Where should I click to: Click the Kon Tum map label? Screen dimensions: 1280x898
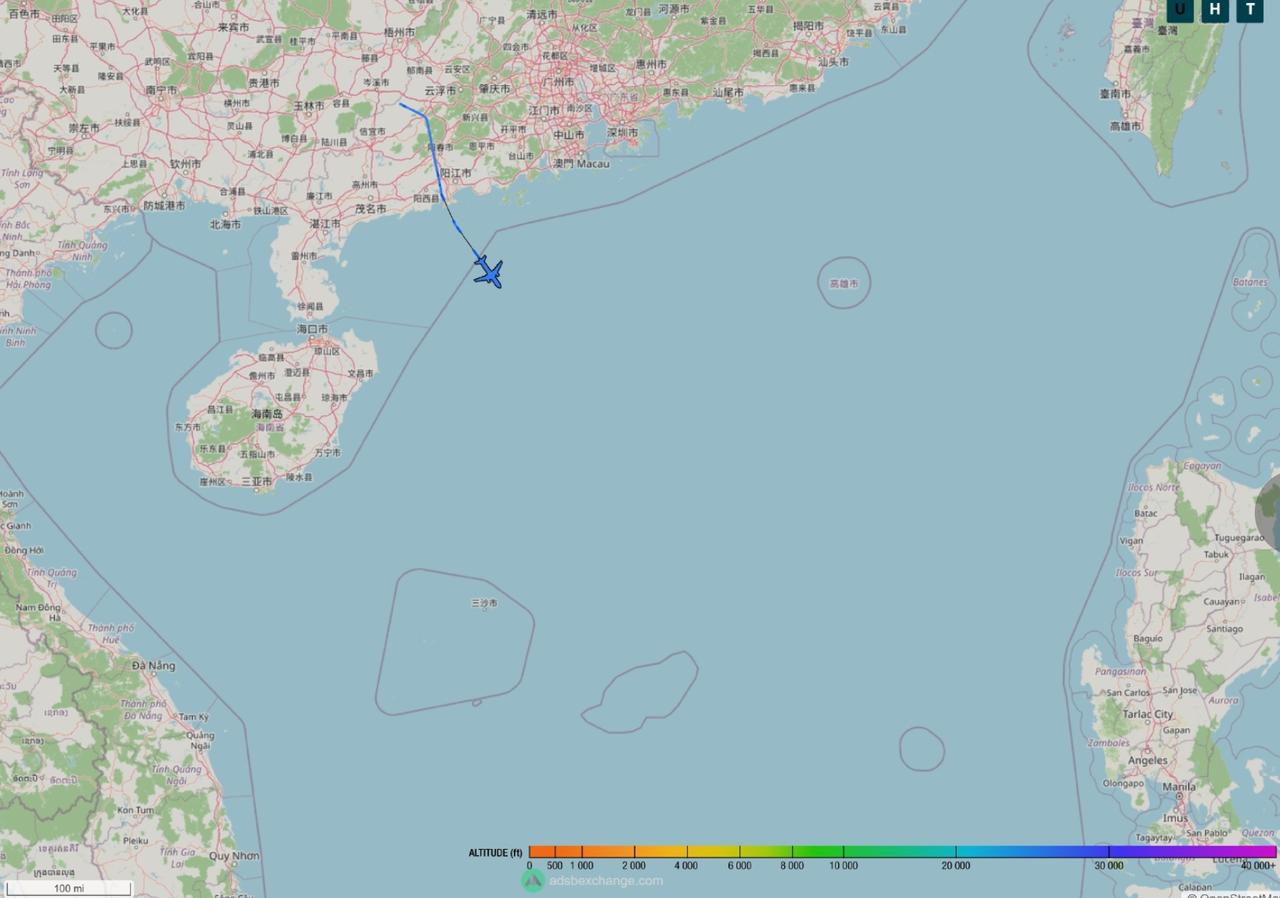point(134,810)
